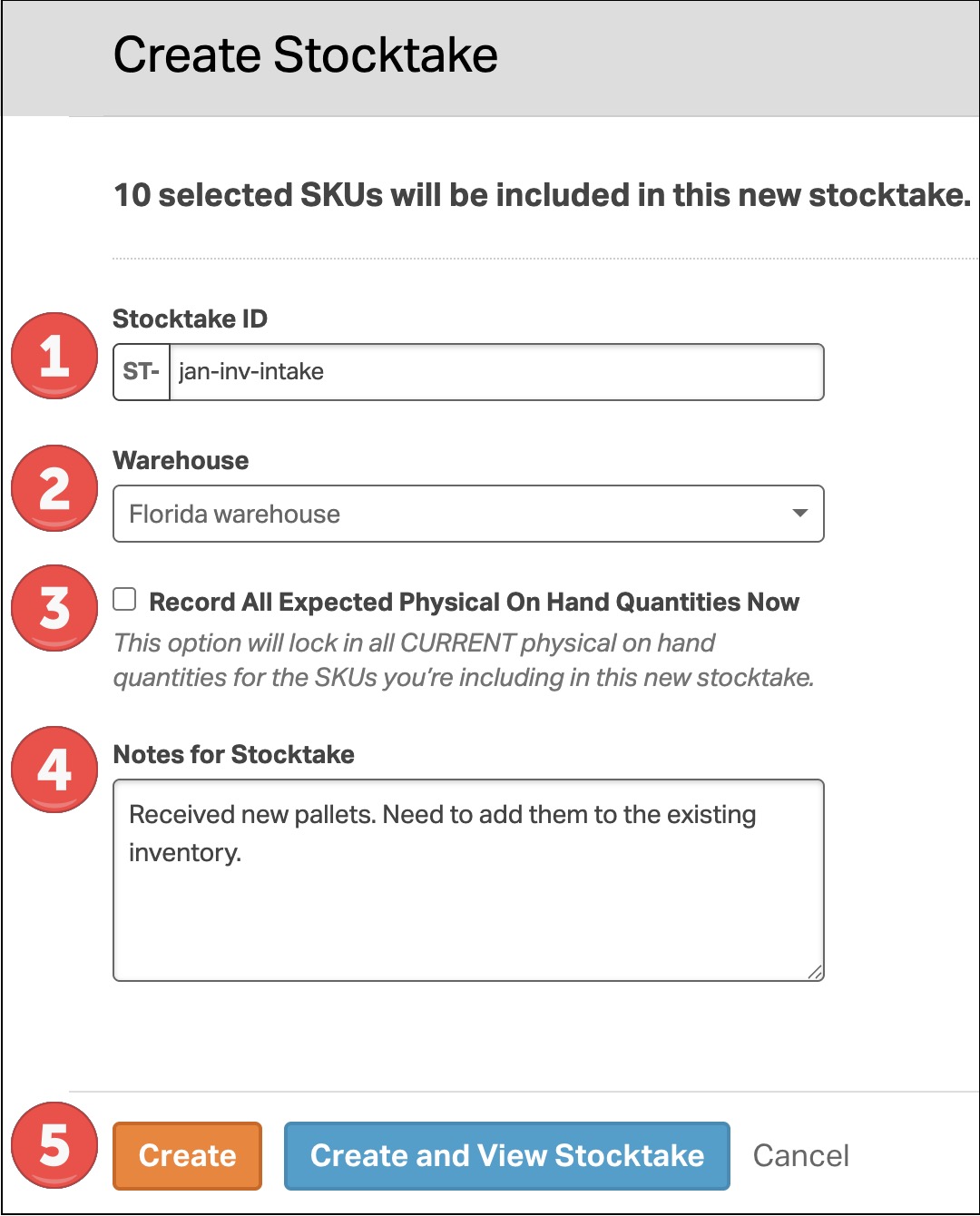Click inside the Notes for Stocktake textarea
Viewport: 980px width, 1216px height.
[x=468, y=898]
